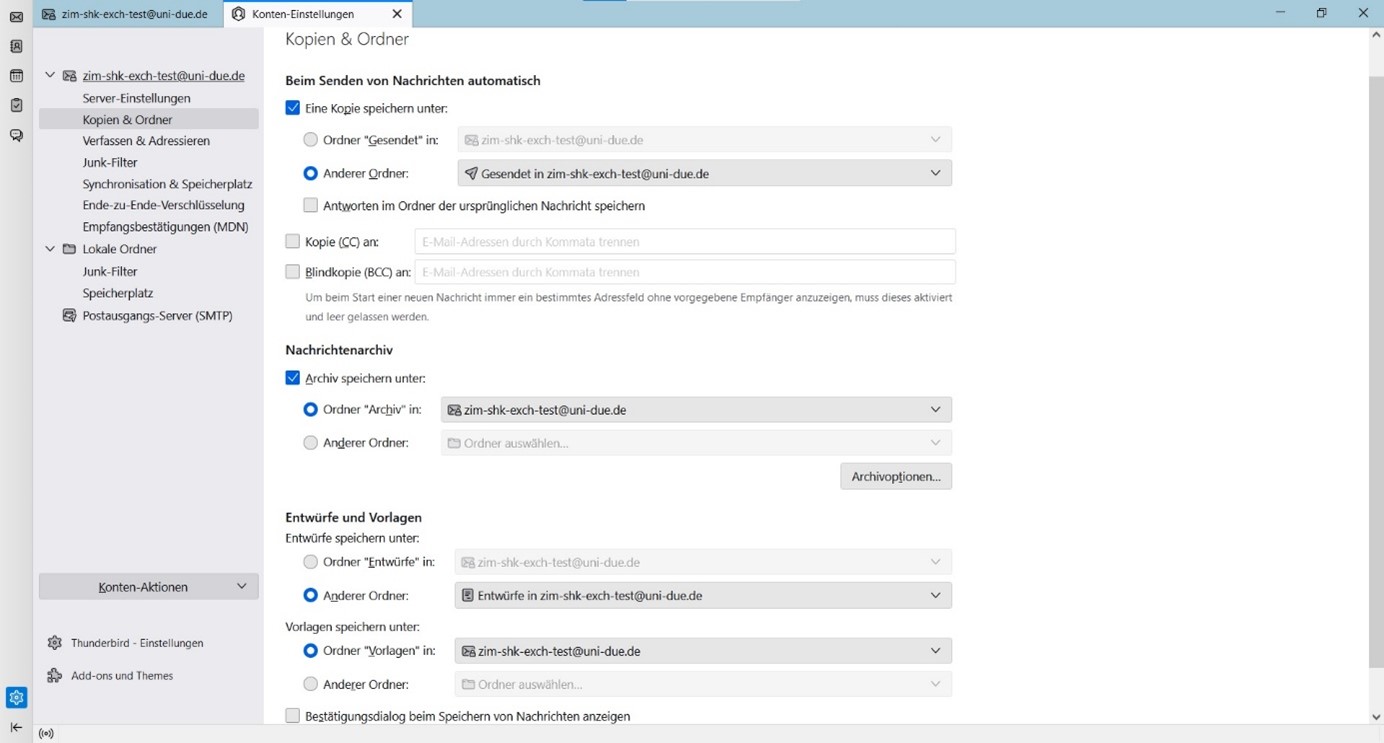Click the Archivoptionen button
Viewport: 1384px width, 743px height.
pos(895,476)
